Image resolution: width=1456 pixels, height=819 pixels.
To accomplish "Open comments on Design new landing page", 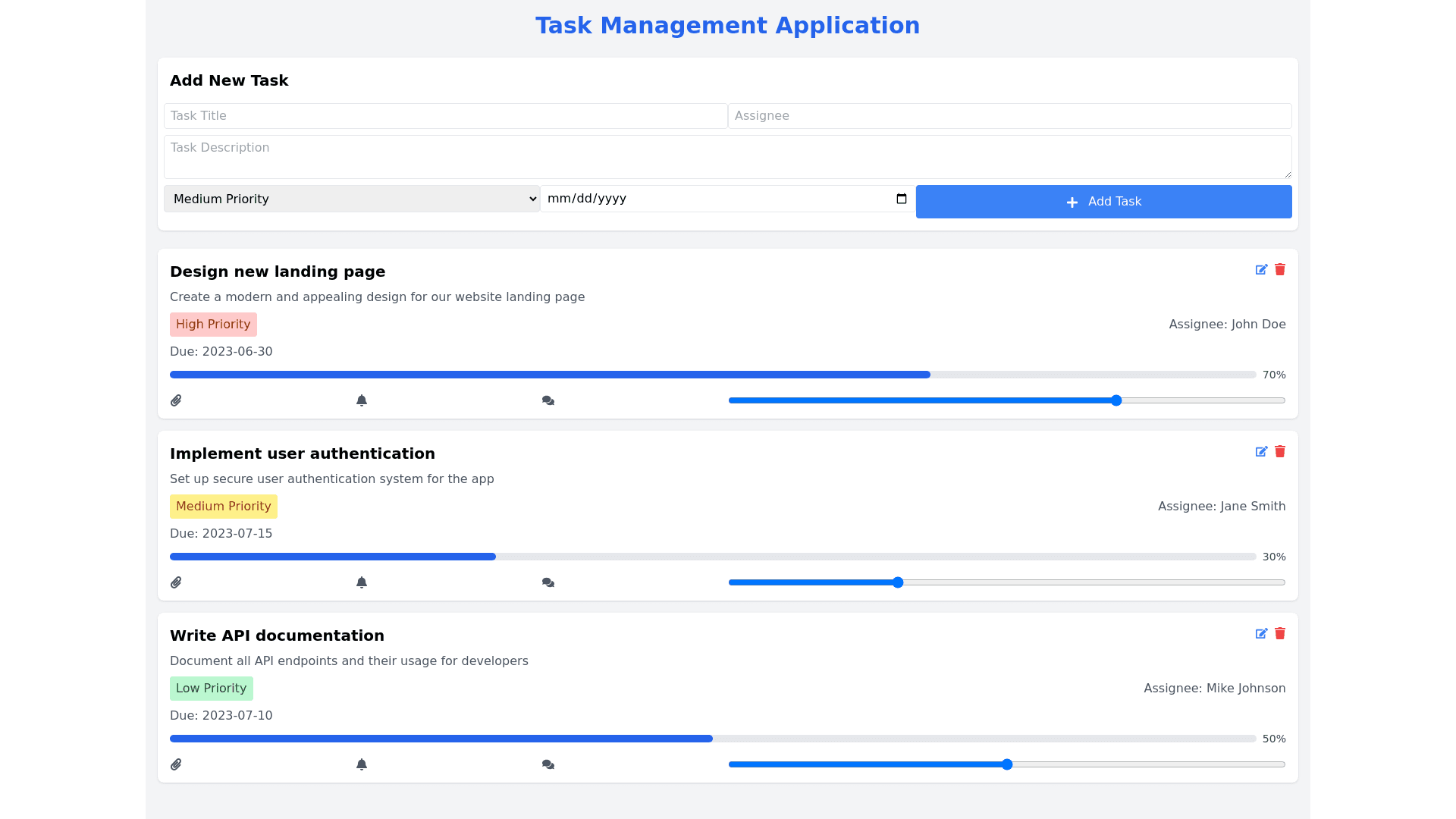I will [548, 400].
